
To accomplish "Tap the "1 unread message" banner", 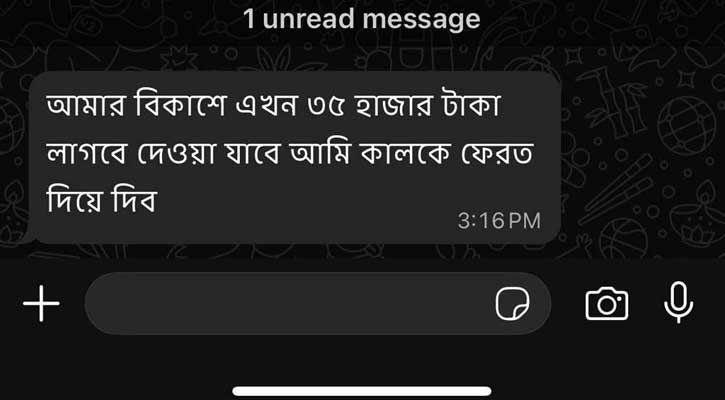I will pos(362,19).
